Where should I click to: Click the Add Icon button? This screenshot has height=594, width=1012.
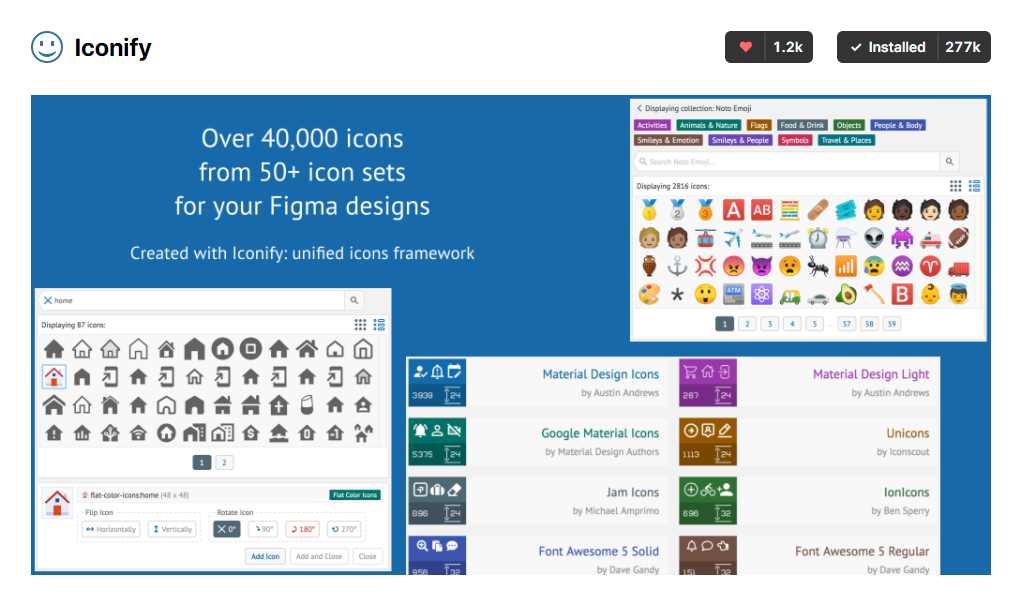pos(265,557)
